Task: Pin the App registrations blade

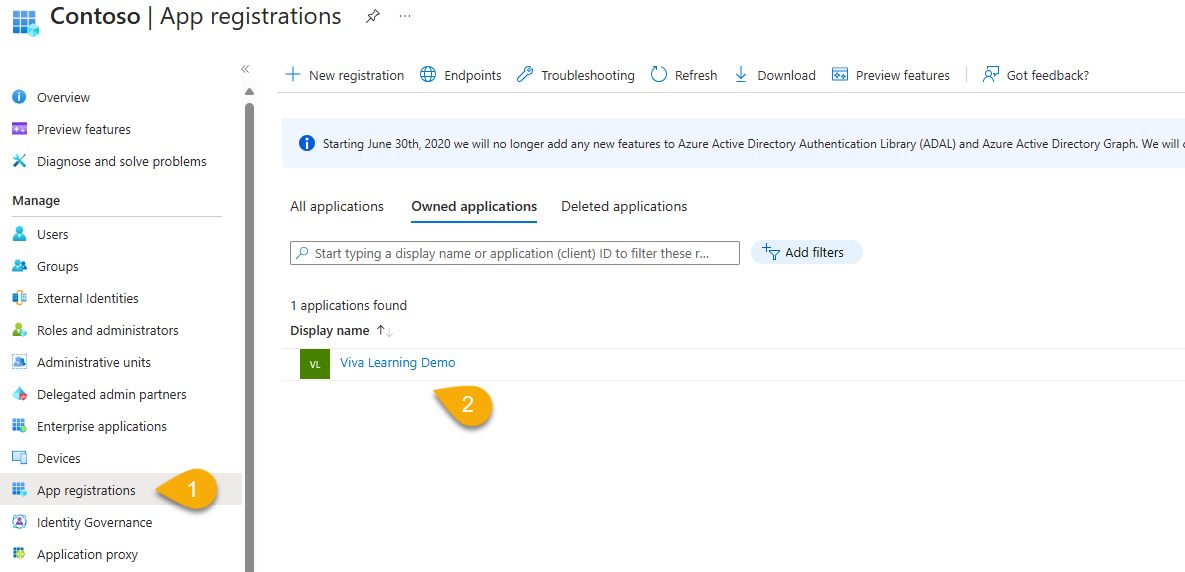Action: (373, 16)
